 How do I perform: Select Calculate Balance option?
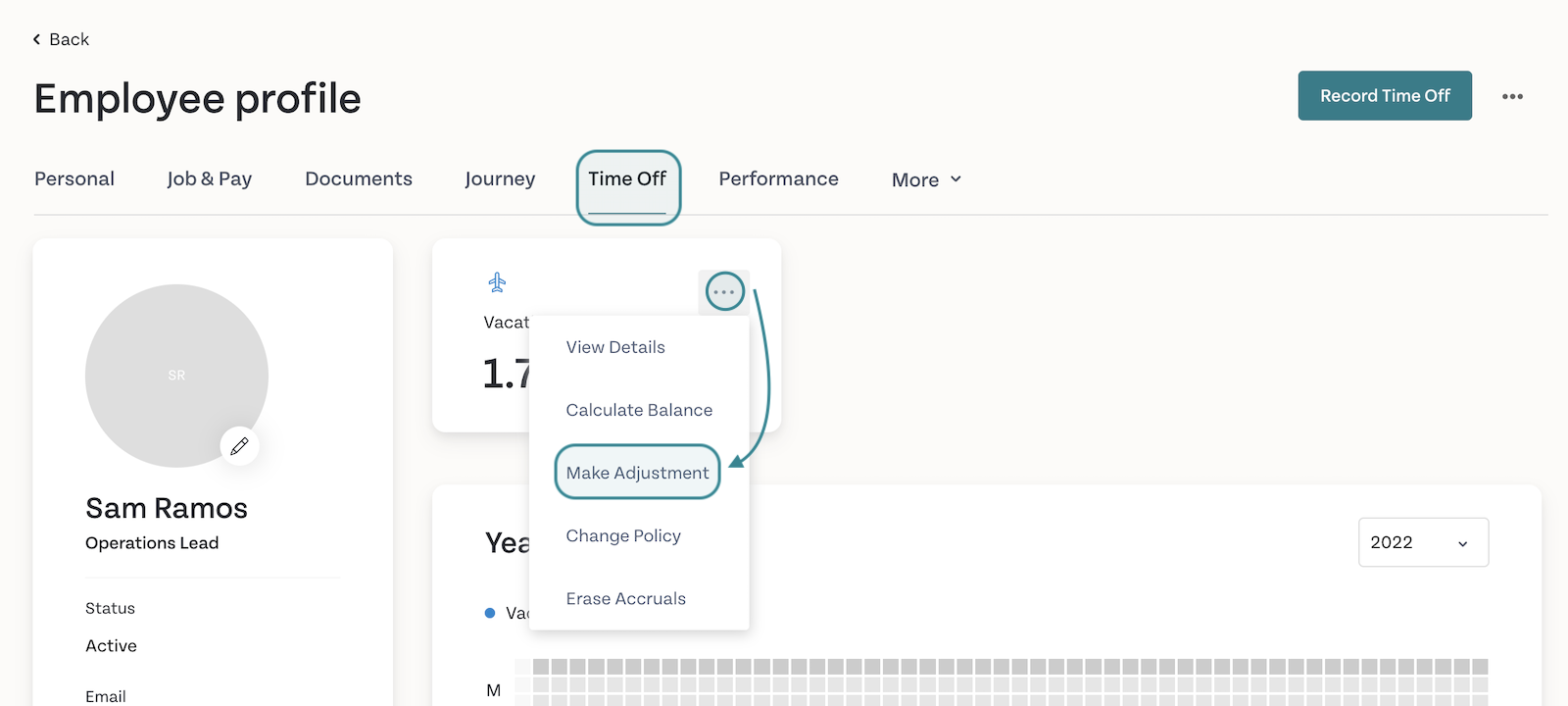click(639, 410)
